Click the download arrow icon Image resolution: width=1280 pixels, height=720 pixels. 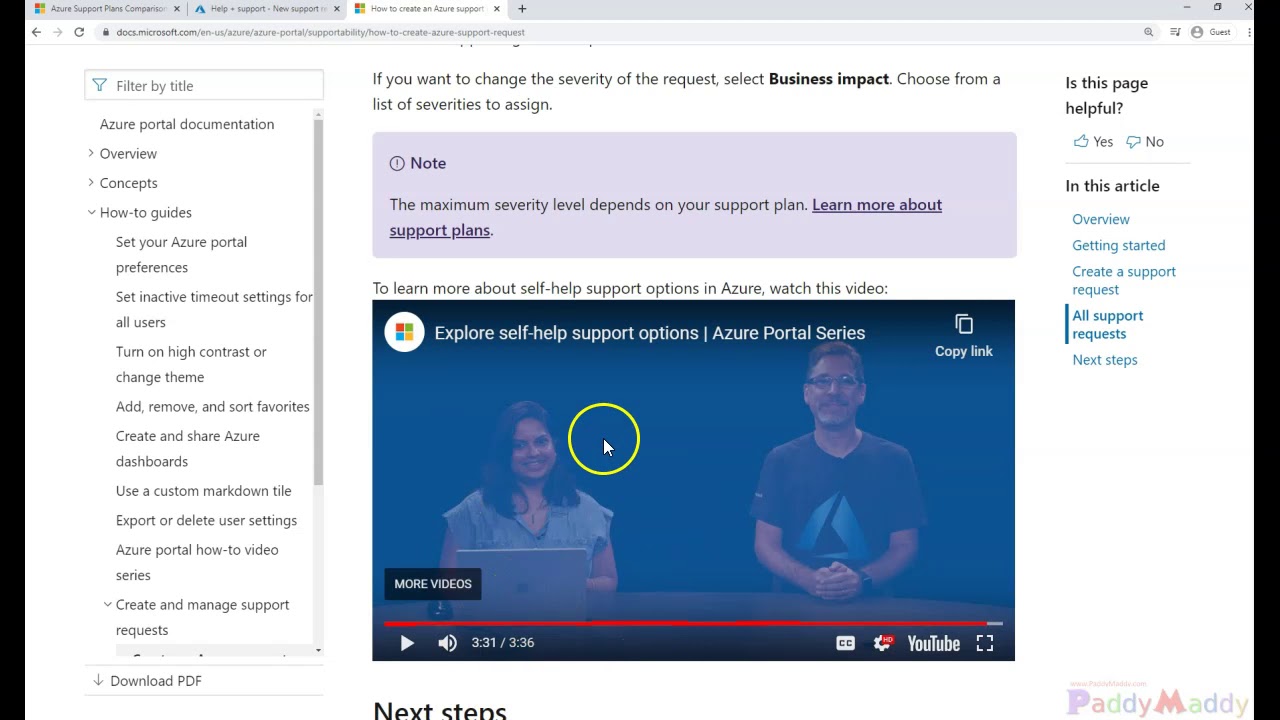coord(98,680)
